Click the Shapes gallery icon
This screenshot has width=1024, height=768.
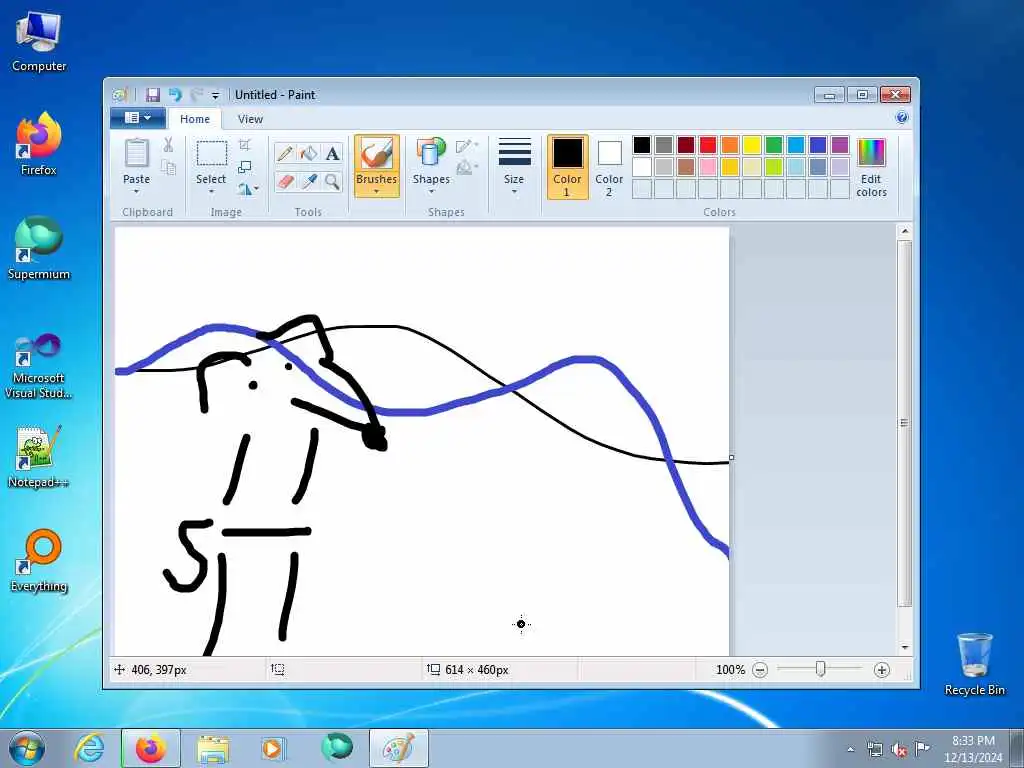tap(431, 153)
